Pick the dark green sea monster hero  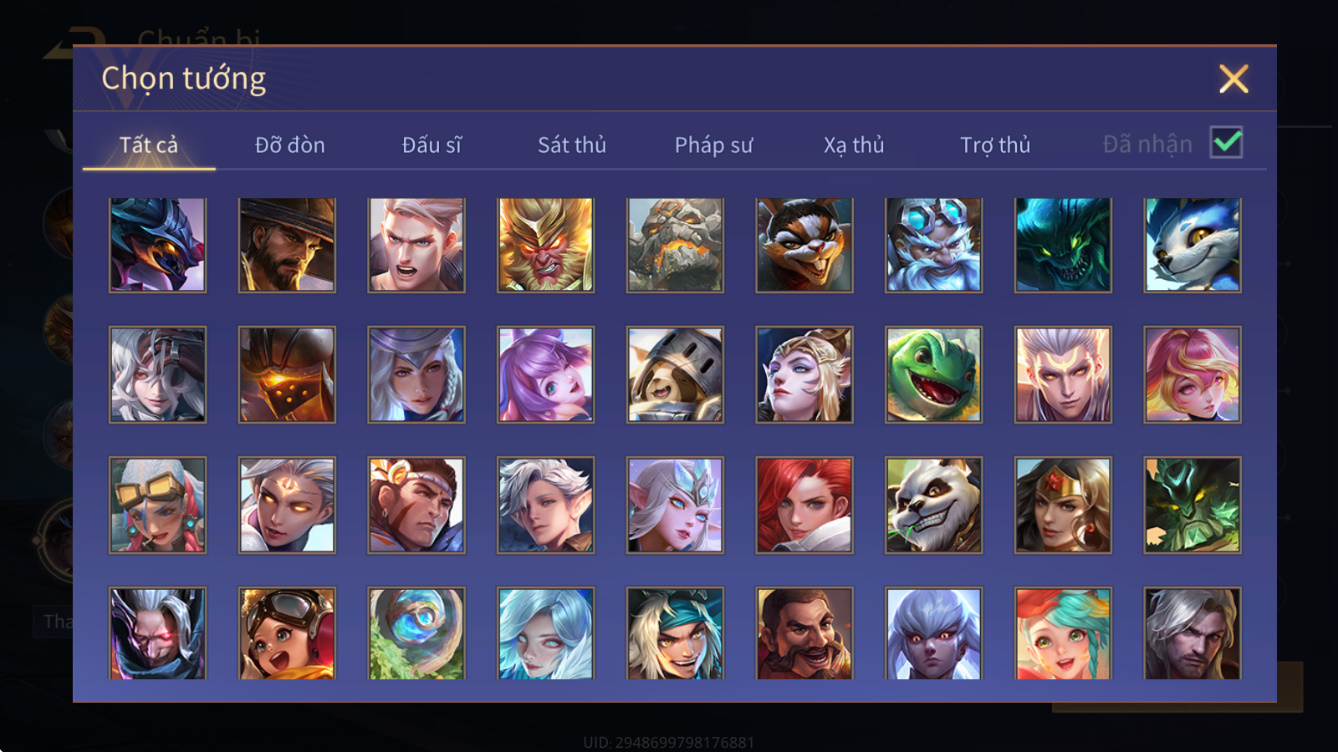(x=1063, y=245)
